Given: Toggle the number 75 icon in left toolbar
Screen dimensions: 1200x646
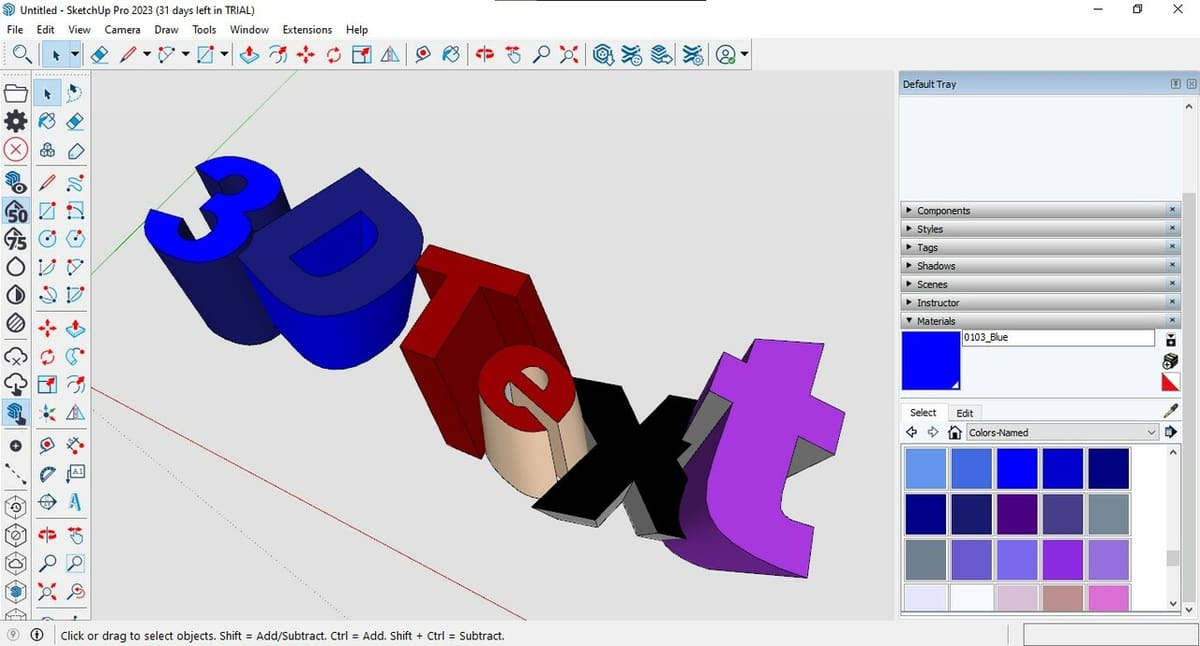Looking at the screenshot, I should (x=16, y=239).
